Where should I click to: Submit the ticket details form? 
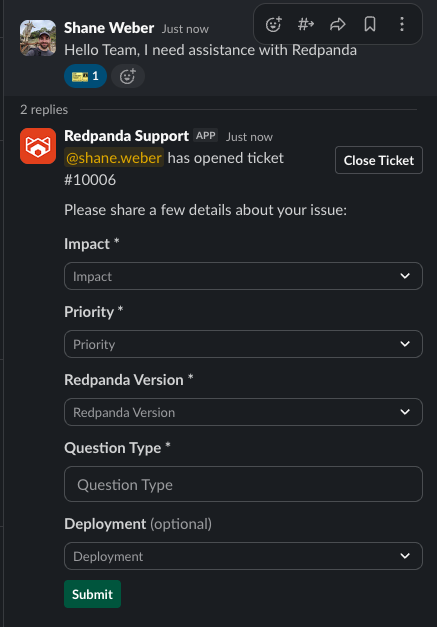[x=92, y=594]
